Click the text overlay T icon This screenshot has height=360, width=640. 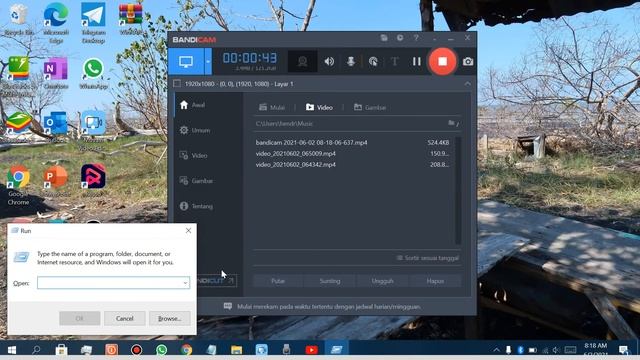pyautogui.click(x=394, y=62)
